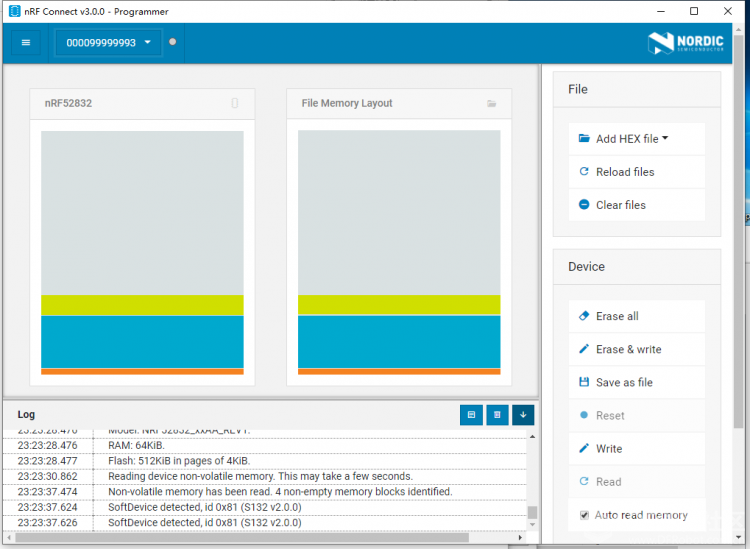The image size is (750, 549).
Task: Click log vertical scrollbar up arrow
Action: click(x=532, y=437)
